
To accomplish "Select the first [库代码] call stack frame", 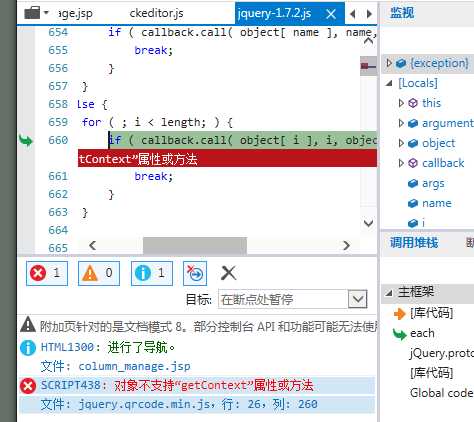I will tap(431, 313).
